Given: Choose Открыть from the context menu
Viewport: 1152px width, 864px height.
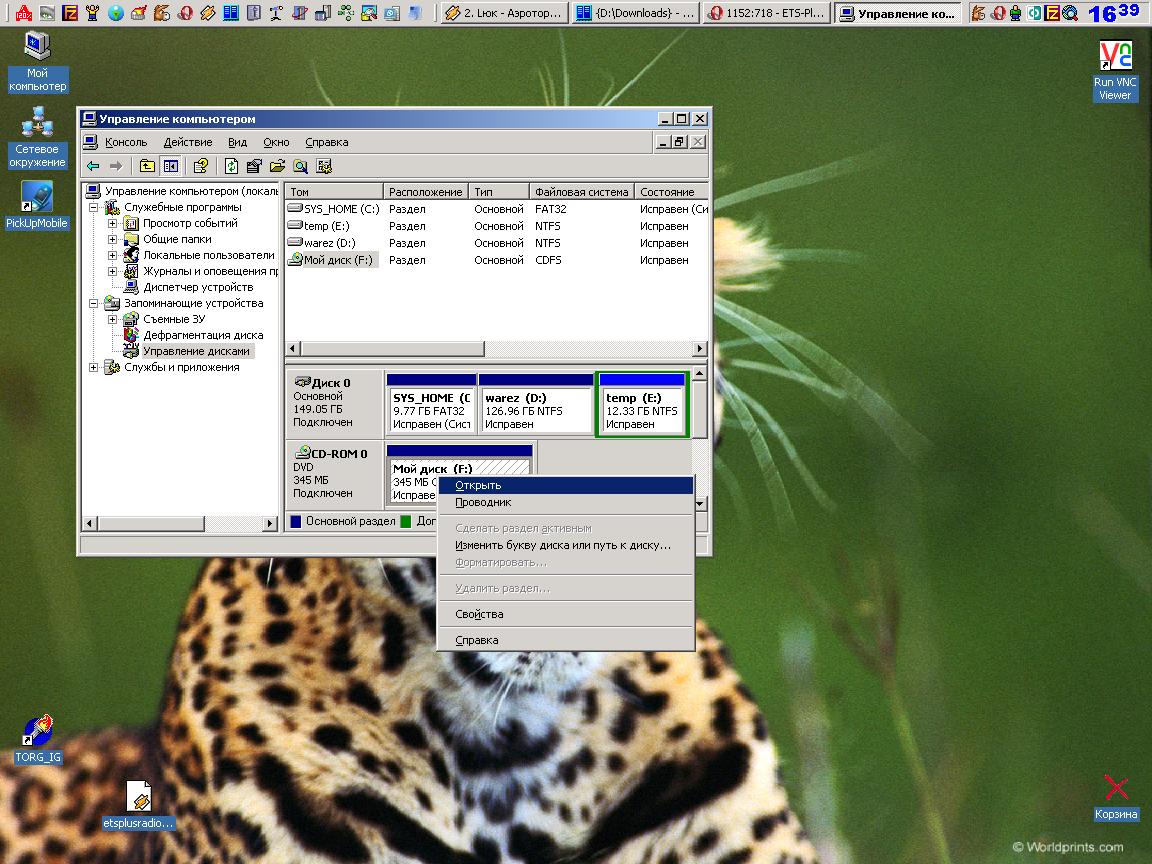Looking at the screenshot, I should pos(478,485).
